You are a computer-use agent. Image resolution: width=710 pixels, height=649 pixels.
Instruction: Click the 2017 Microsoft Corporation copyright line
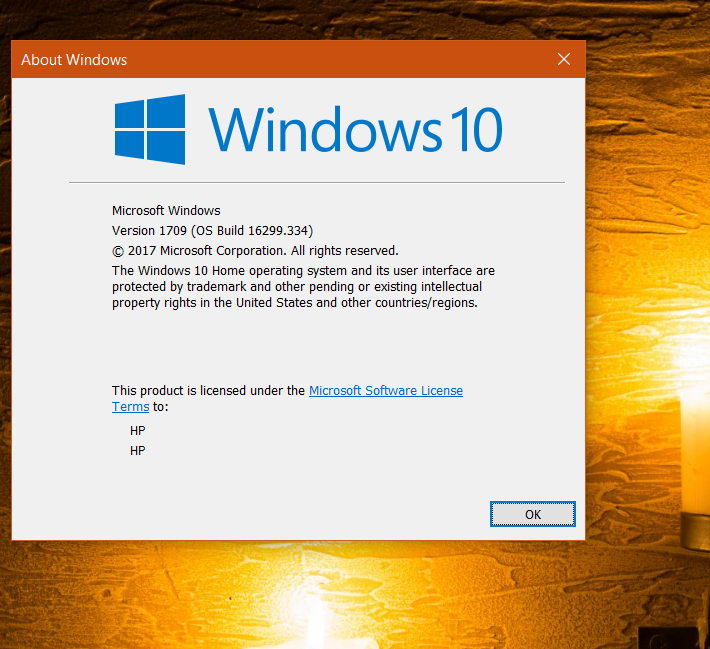coord(255,250)
